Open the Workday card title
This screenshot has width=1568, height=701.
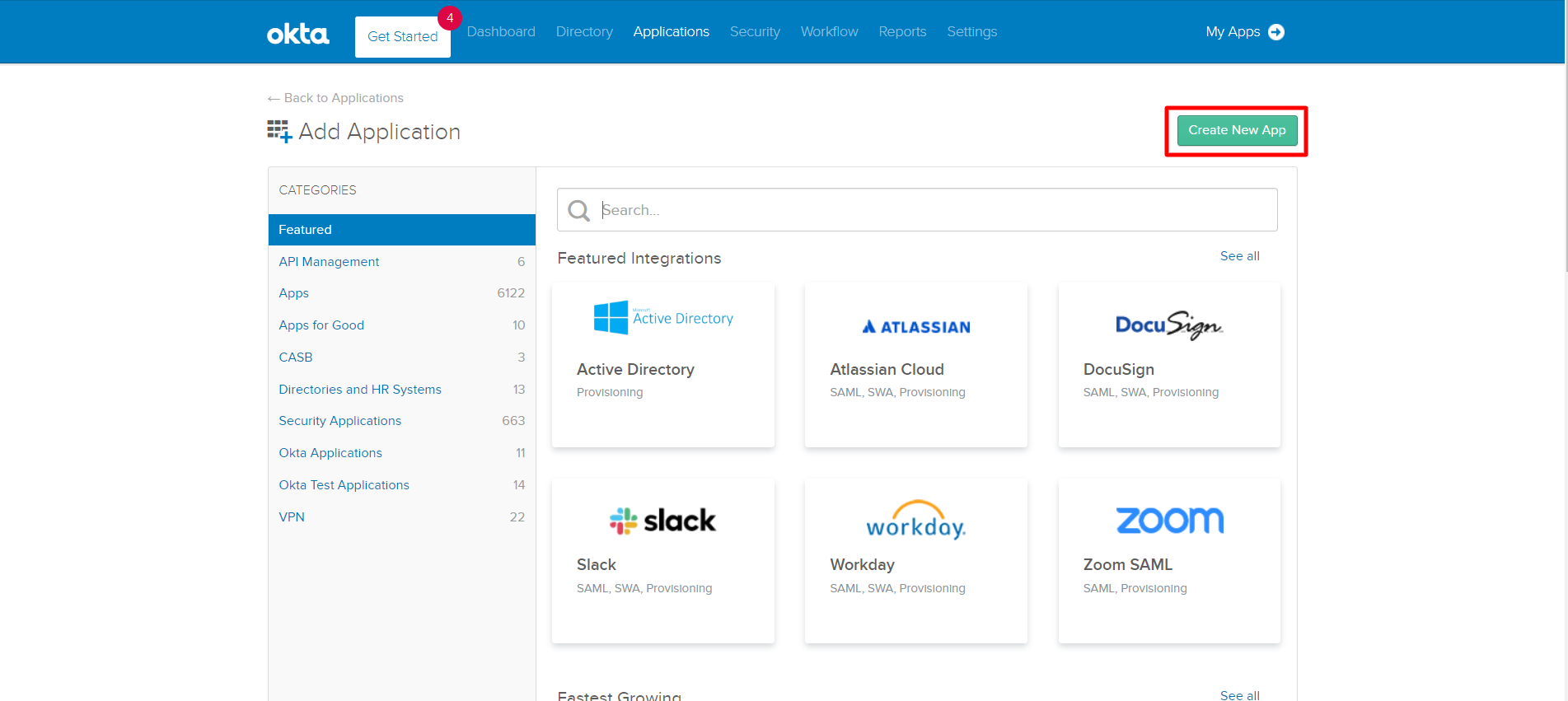point(862,565)
